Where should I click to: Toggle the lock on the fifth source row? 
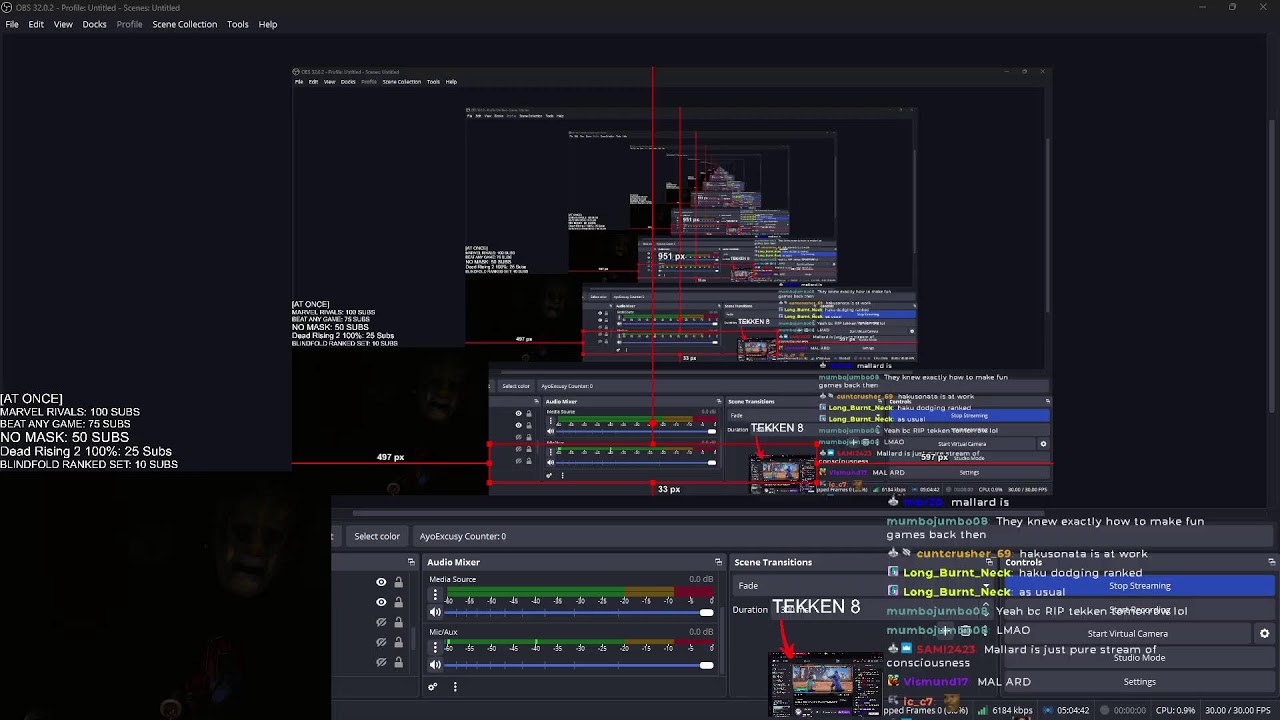[398, 662]
